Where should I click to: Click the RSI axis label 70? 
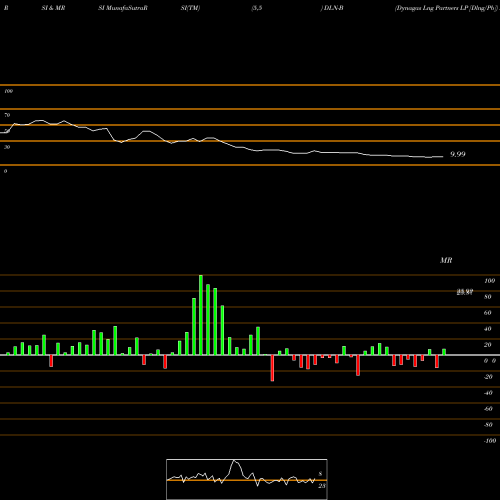click(x=7, y=115)
